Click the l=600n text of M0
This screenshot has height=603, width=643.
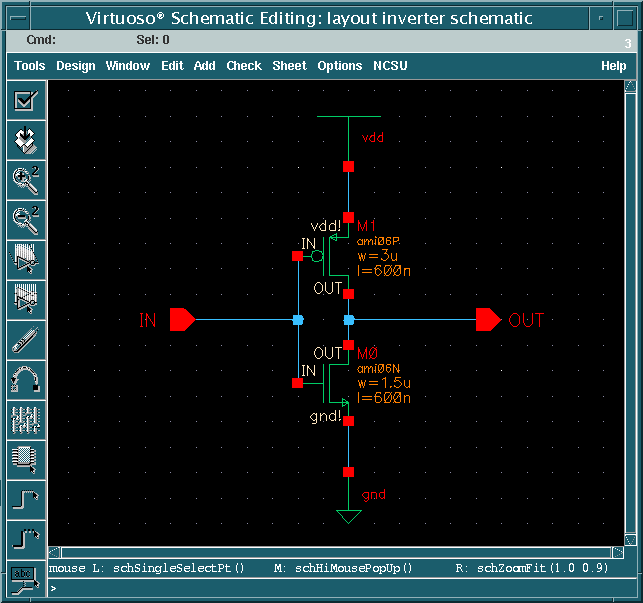(384, 398)
